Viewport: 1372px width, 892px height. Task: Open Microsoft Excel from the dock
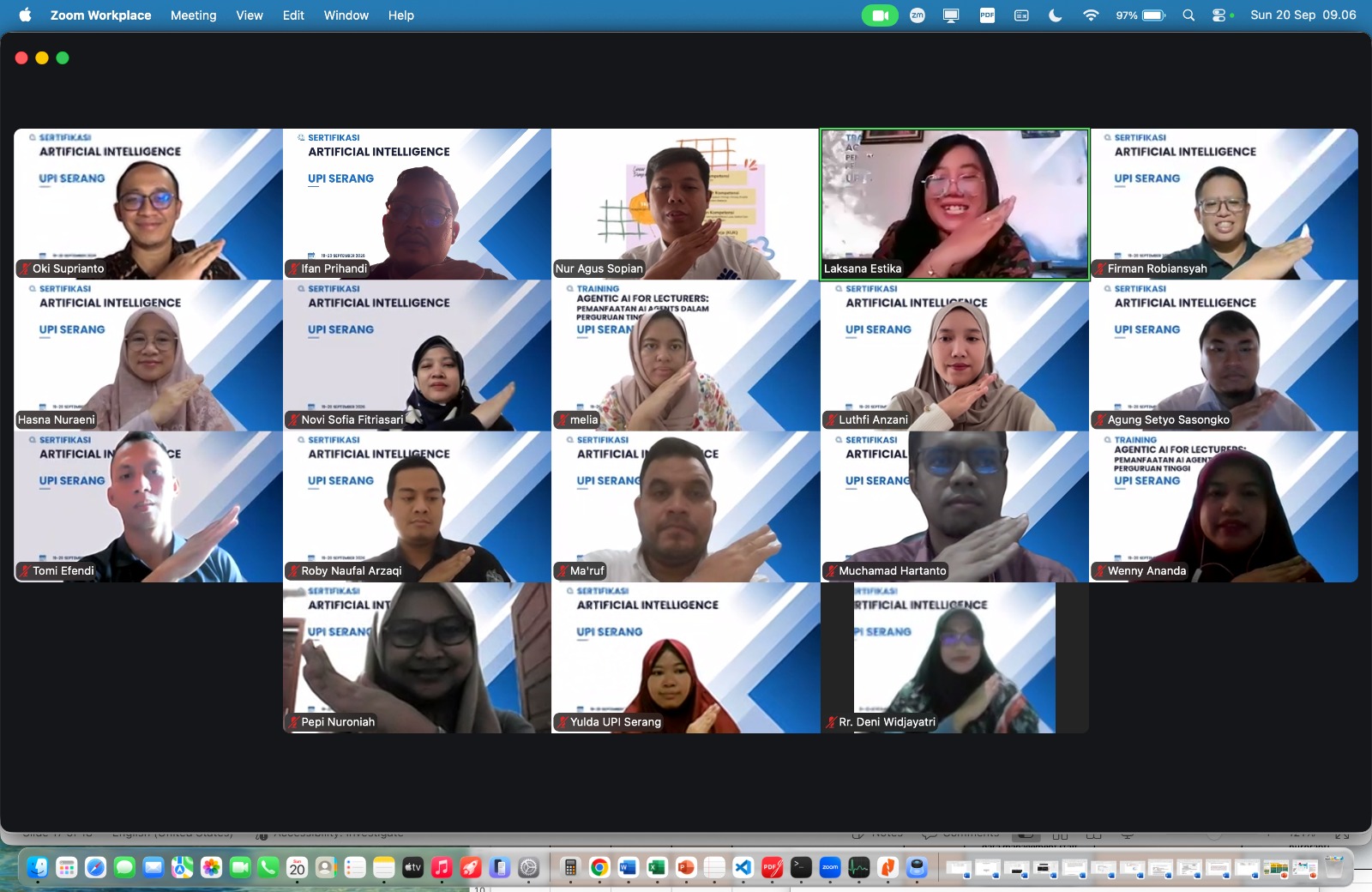pos(657,868)
